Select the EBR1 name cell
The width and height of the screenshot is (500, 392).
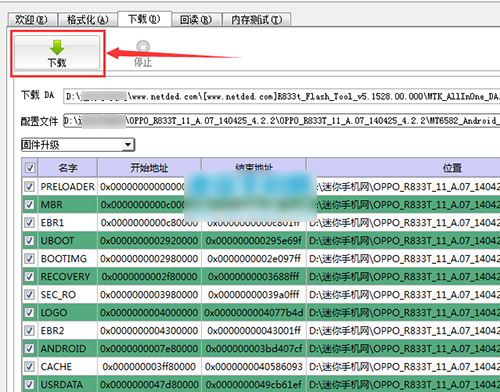click(68, 223)
